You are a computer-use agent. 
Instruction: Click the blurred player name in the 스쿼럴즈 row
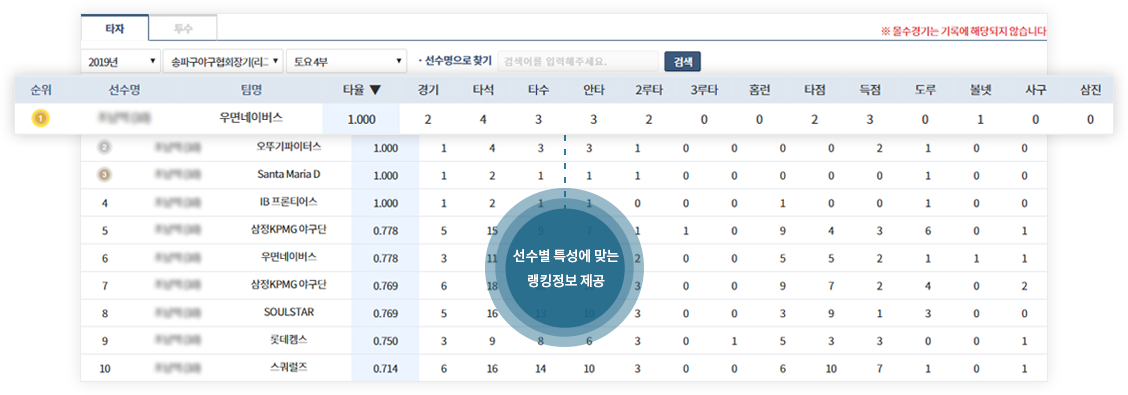(x=177, y=368)
